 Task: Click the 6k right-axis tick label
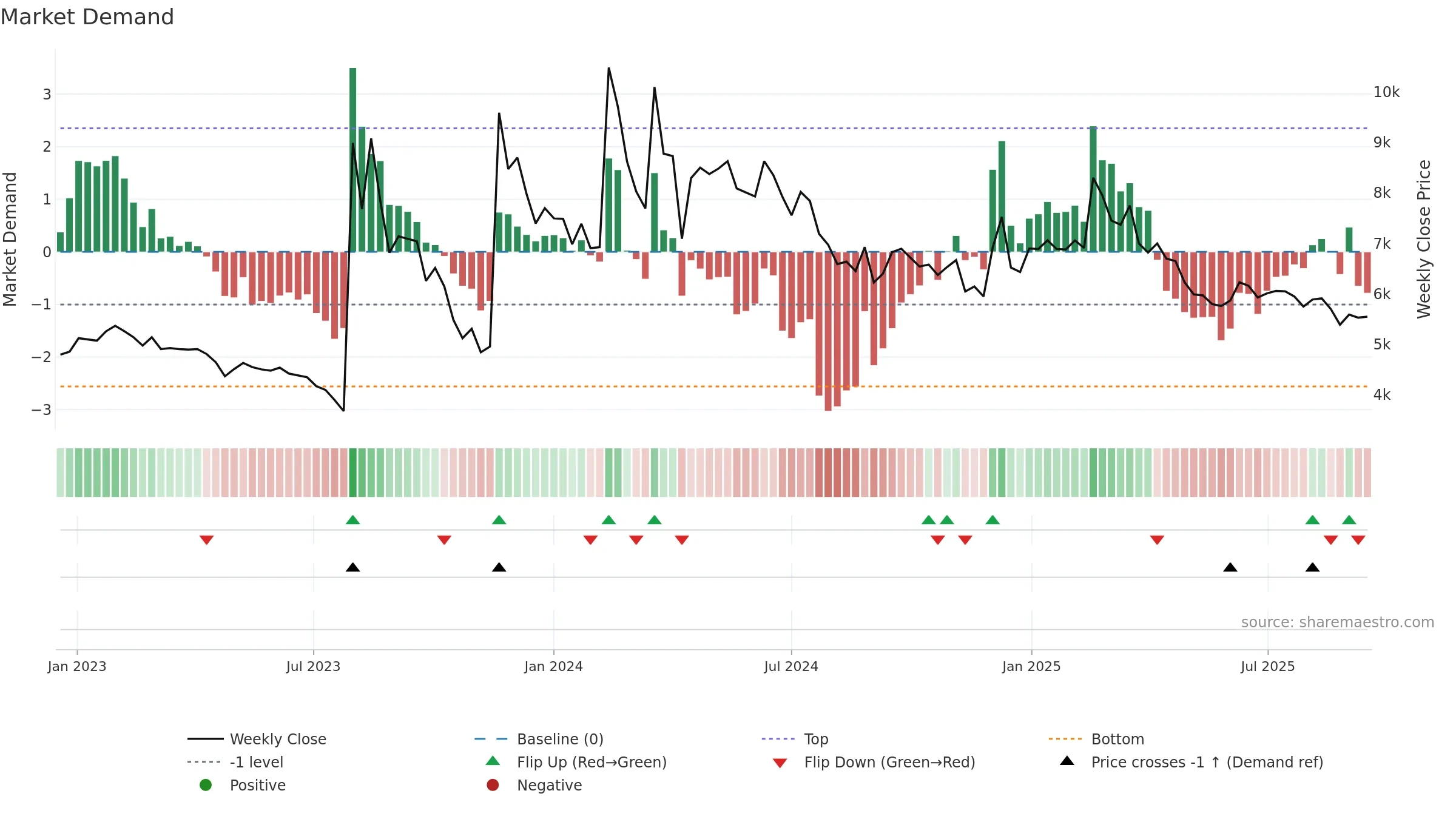(x=1382, y=294)
